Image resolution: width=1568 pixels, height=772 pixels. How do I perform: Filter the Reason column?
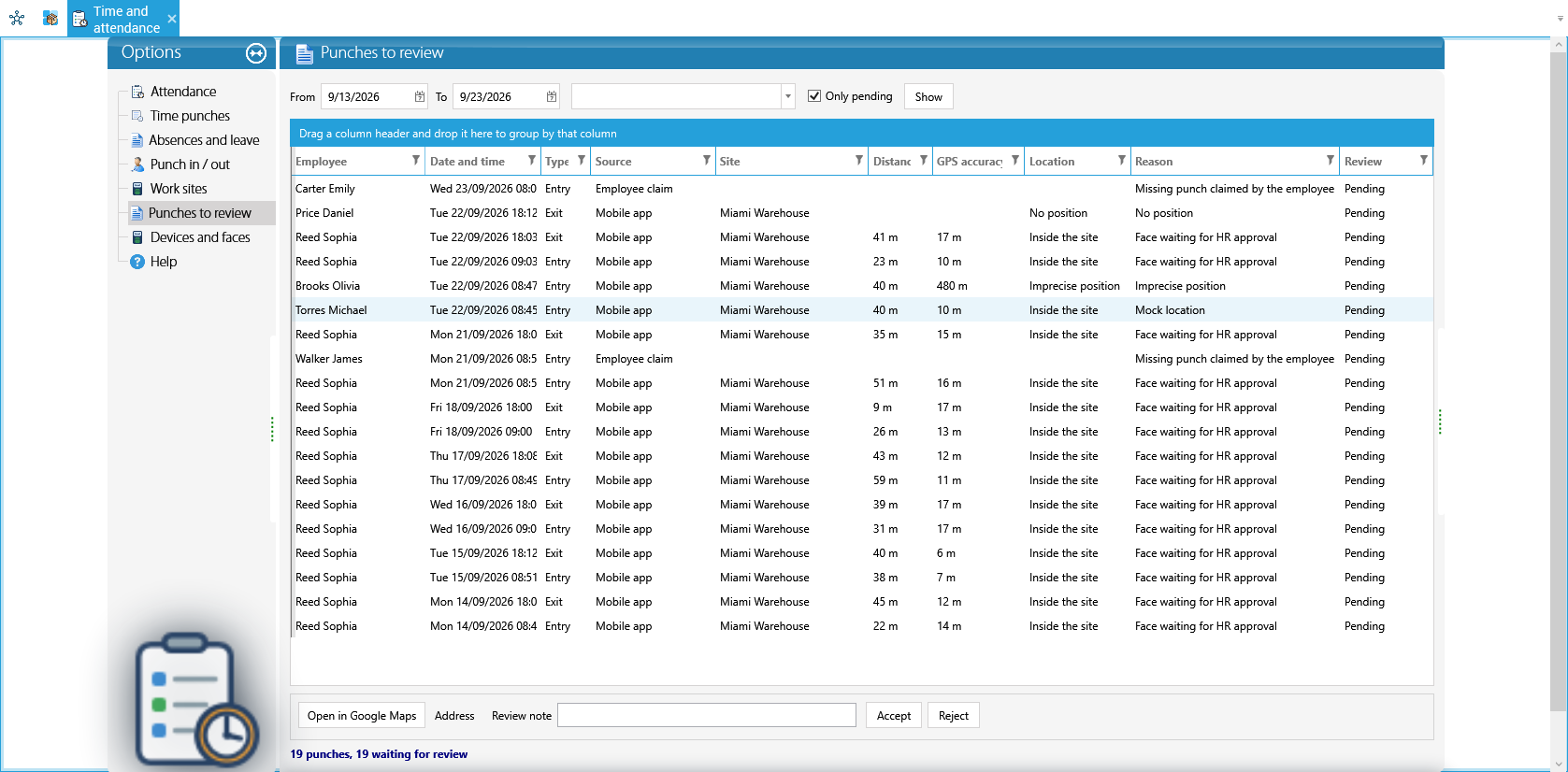coord(1331,161)
